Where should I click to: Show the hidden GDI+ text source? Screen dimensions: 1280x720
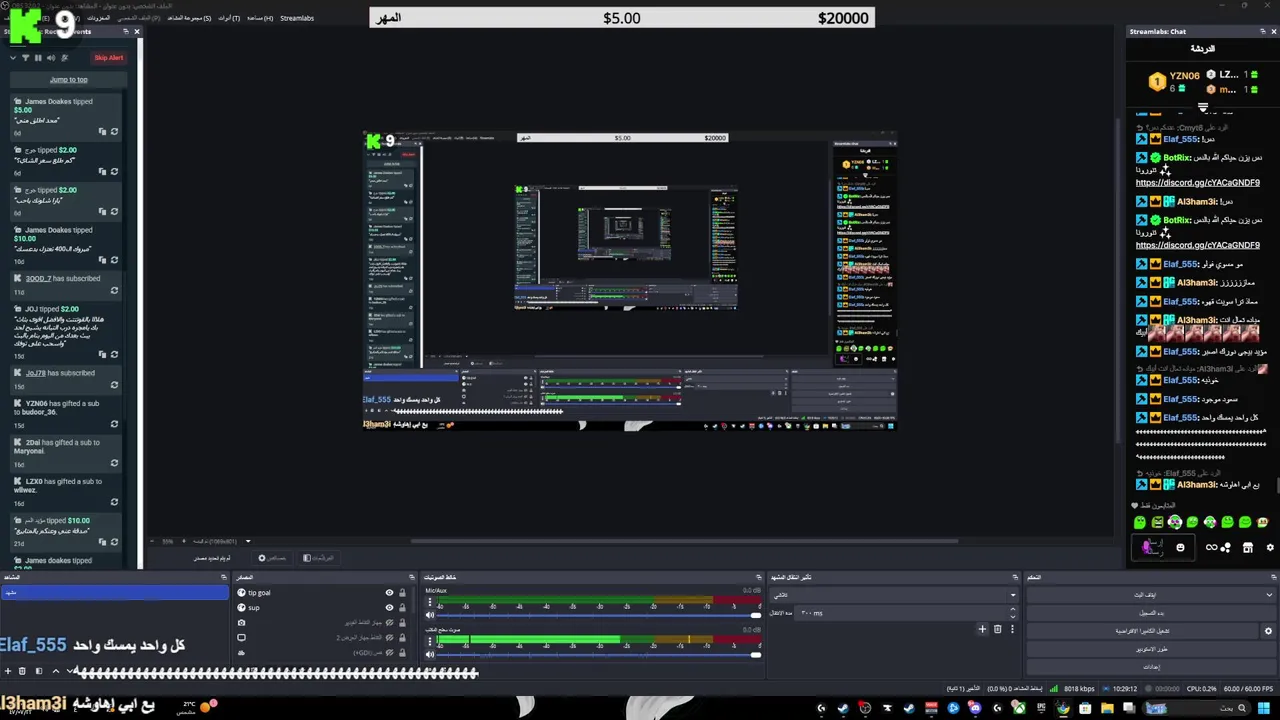[390, 652]
